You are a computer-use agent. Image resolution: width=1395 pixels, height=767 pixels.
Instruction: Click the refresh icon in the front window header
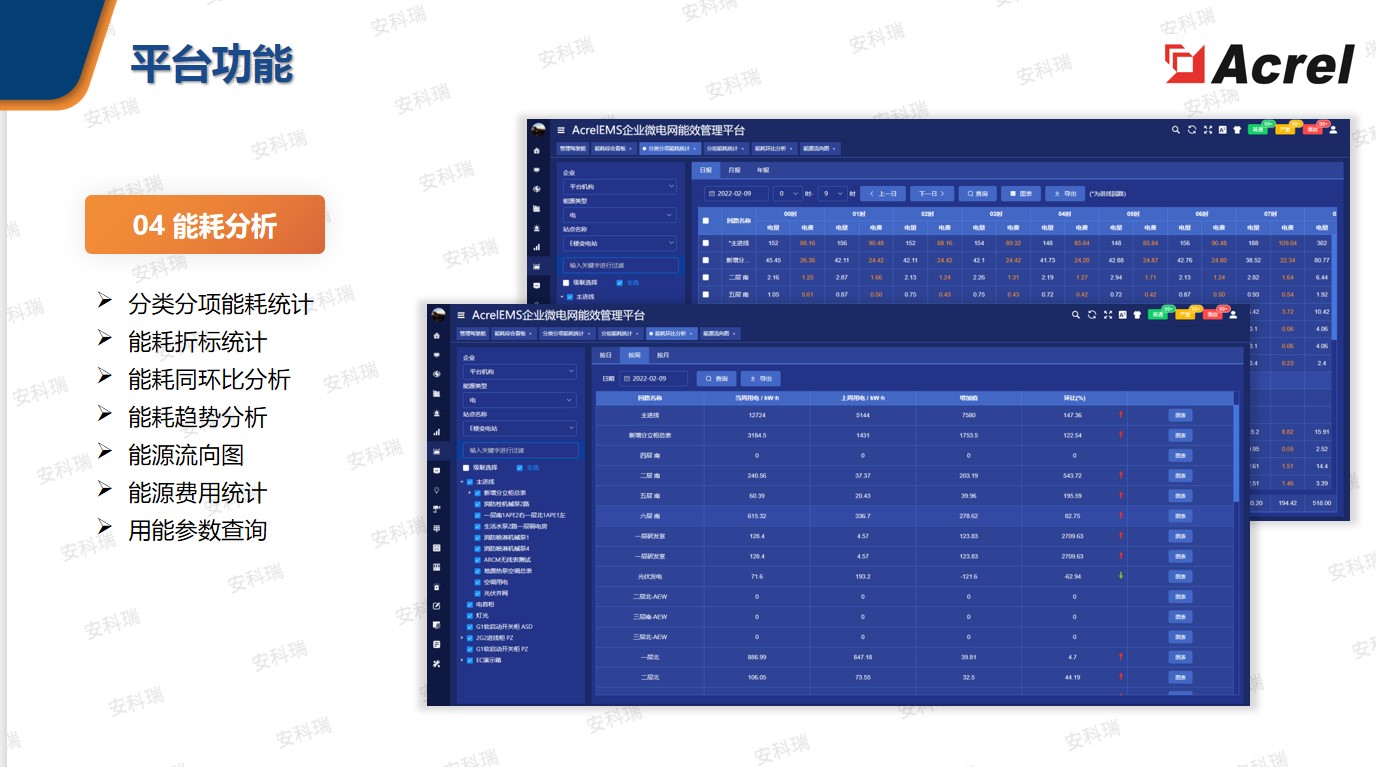click(x=1092, y=314)
